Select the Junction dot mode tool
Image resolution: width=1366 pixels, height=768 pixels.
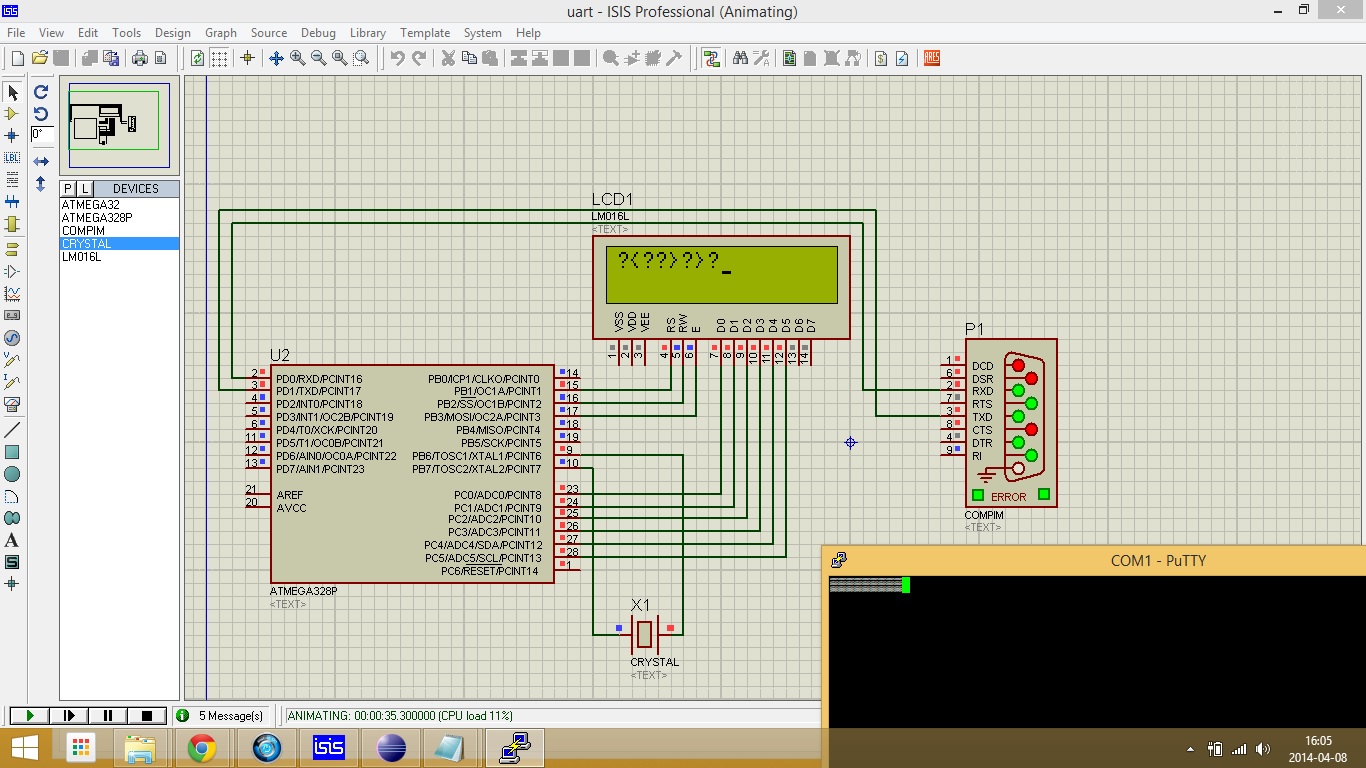coord(13,136)
